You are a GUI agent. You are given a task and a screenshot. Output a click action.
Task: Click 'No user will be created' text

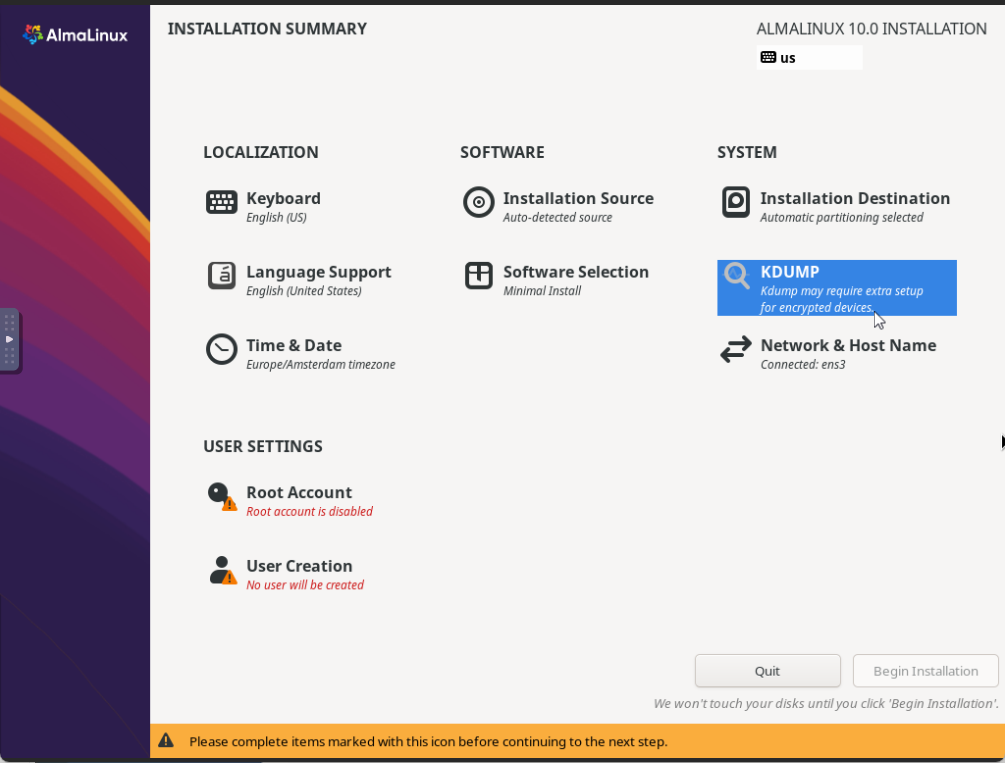[x=305, y=585]
